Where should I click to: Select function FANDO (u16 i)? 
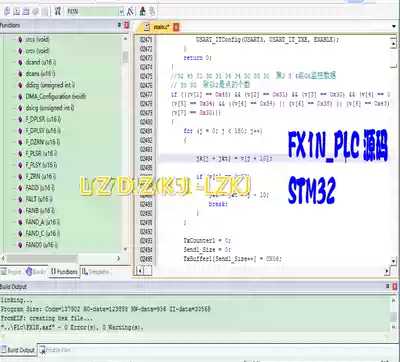pyautogui.click(x=42, y=245)
